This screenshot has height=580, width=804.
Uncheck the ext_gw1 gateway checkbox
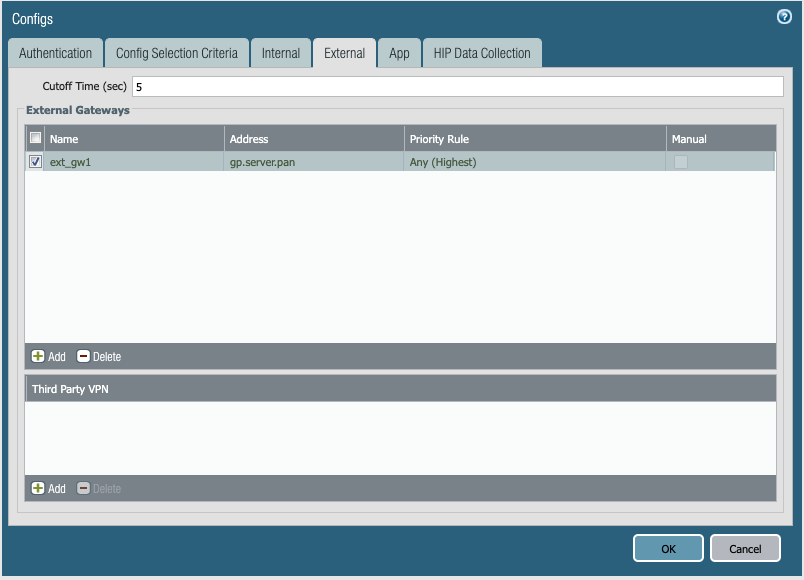(x=34, y=161)
